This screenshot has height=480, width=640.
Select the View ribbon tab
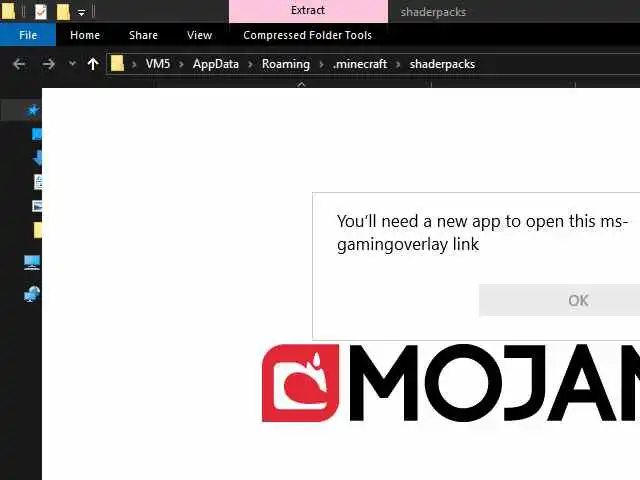coord(200,35)
